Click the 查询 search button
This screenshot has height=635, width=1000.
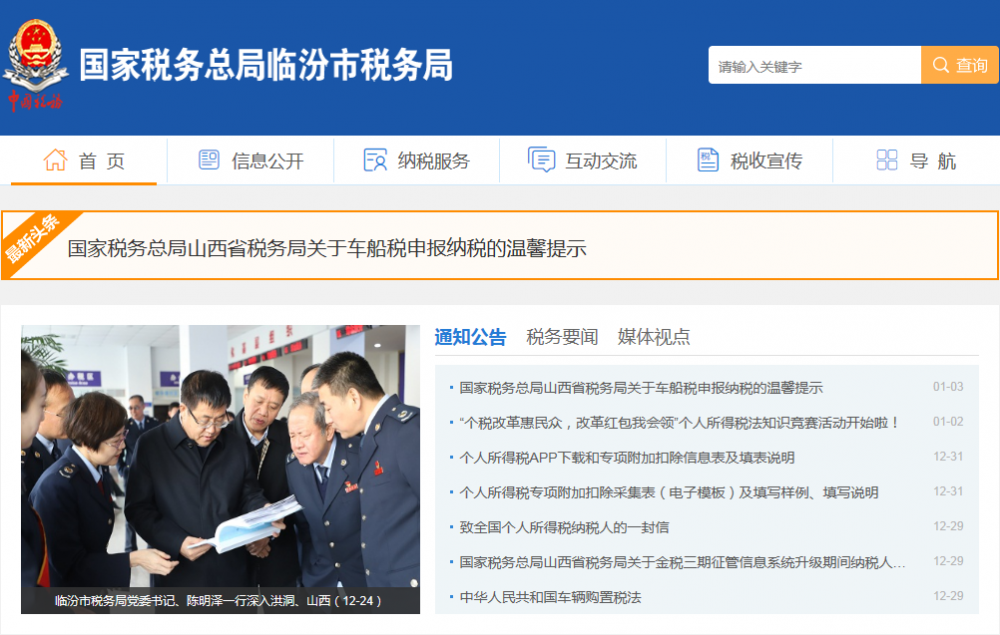pos(960,65)
